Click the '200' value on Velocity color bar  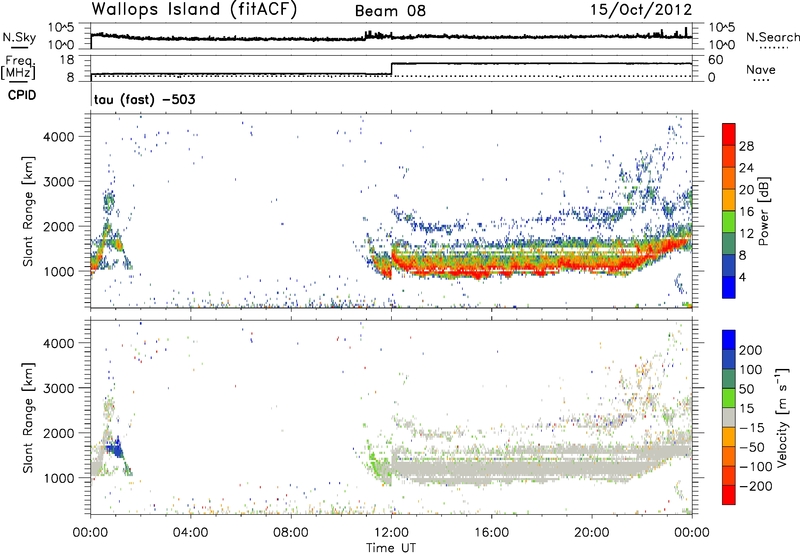pos(751,350)
